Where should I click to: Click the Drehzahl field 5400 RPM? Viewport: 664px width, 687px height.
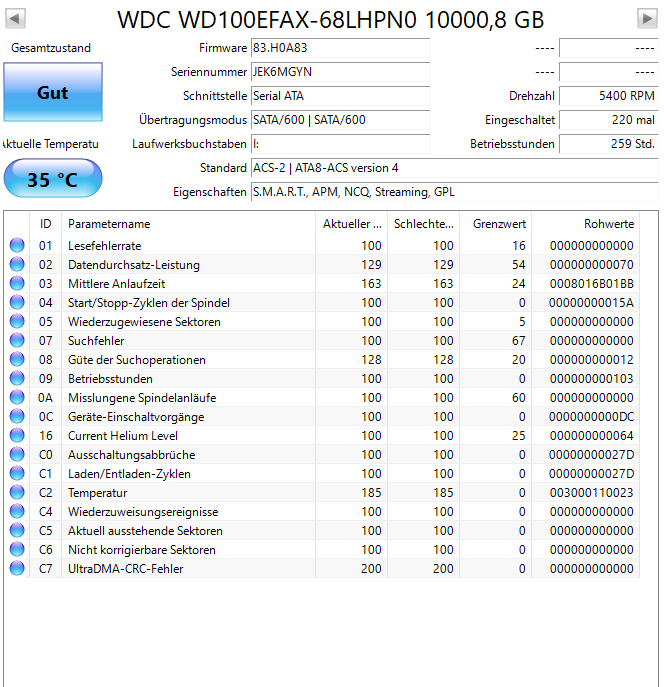[x=608, y=96]
